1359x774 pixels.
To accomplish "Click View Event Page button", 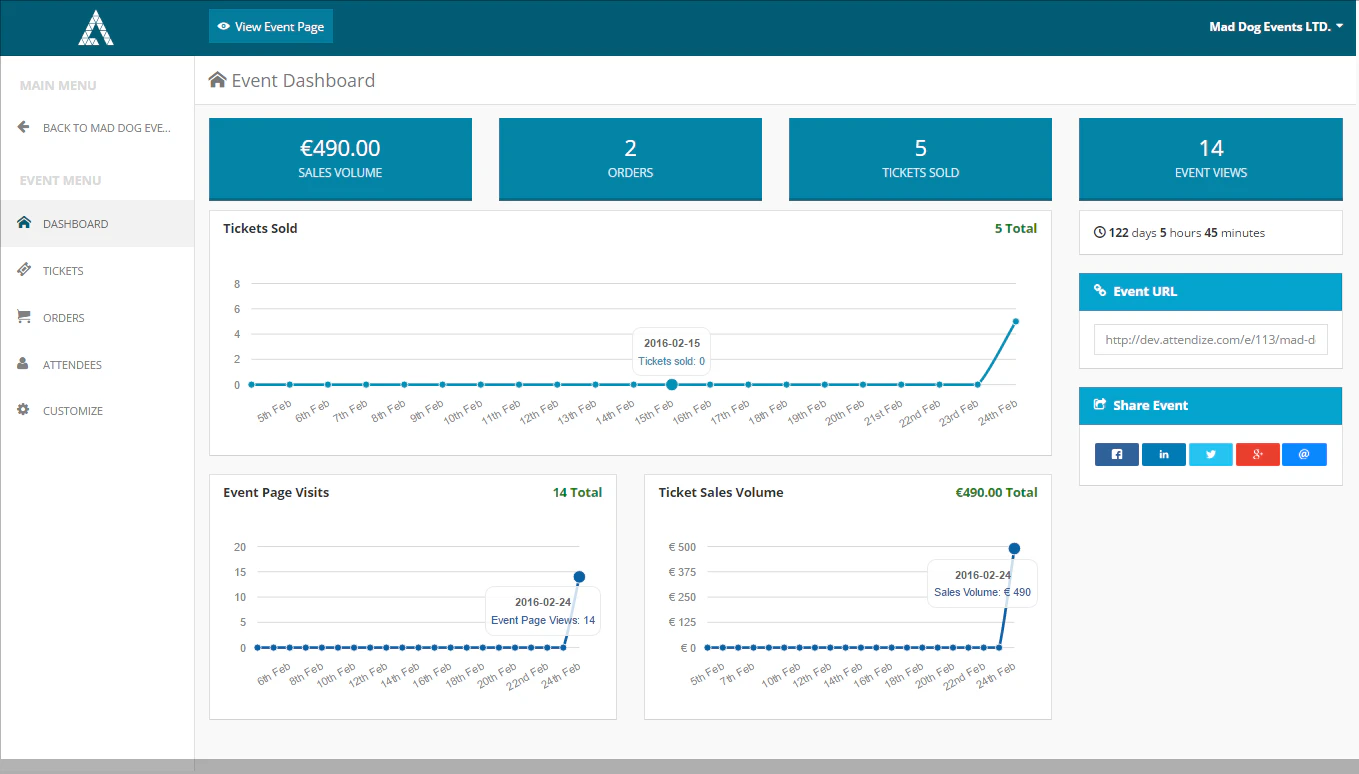I will pyautogui.click(x=271, y=27).
